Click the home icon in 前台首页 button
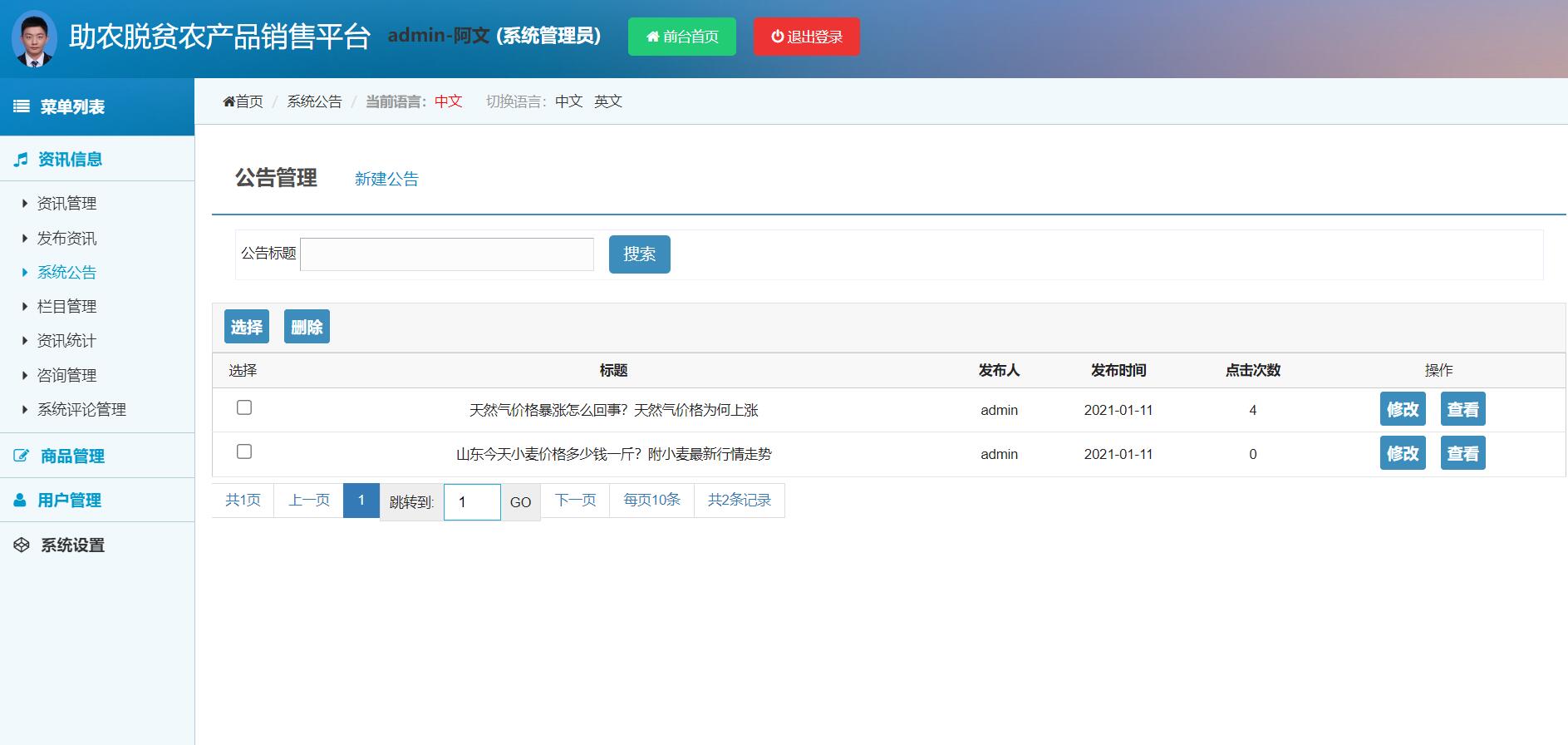The height and width of the screenshot is (745, 1568). click(x=653, y=37)
